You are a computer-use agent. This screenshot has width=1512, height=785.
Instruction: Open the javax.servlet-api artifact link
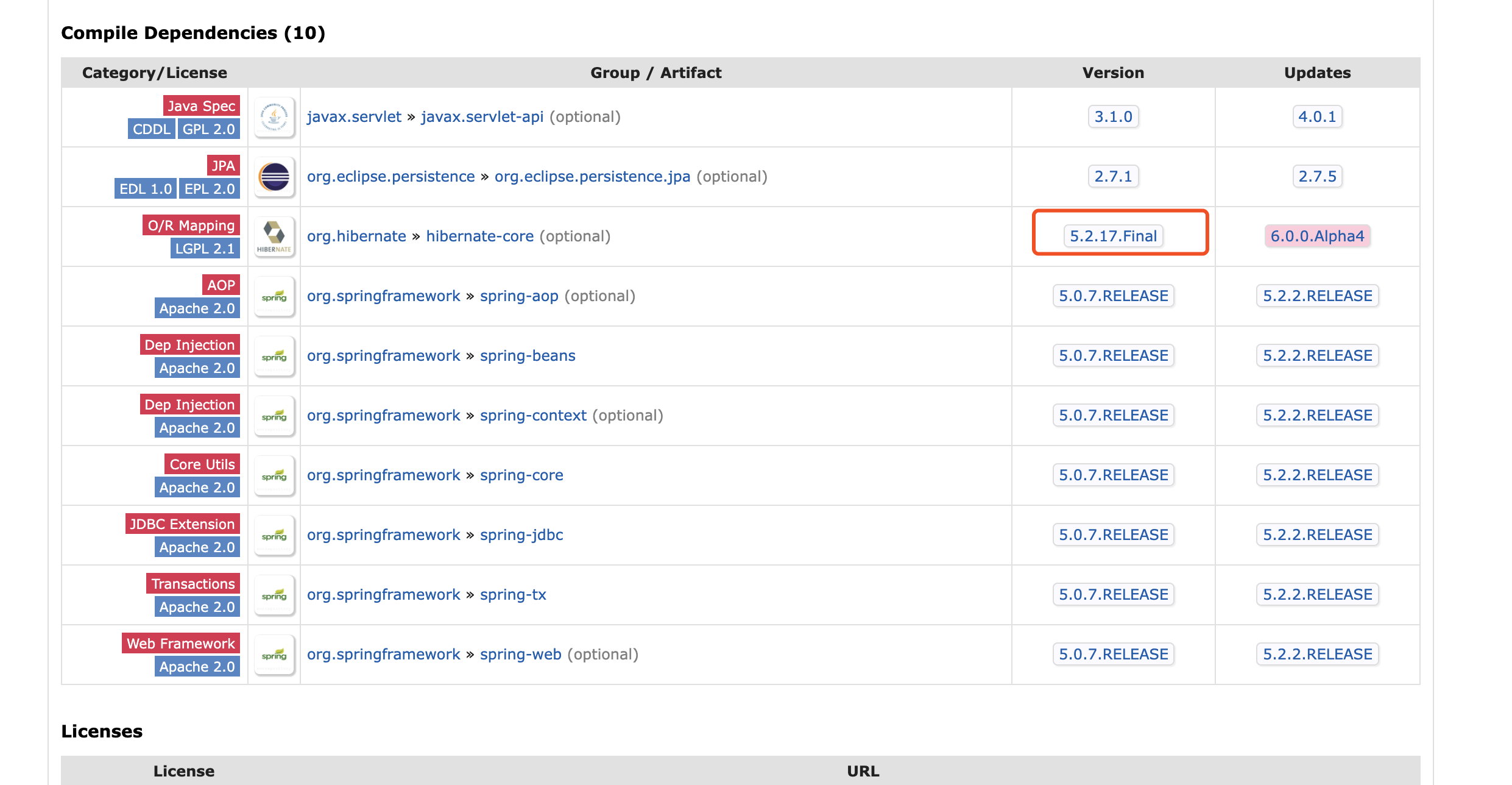(482, 117)
